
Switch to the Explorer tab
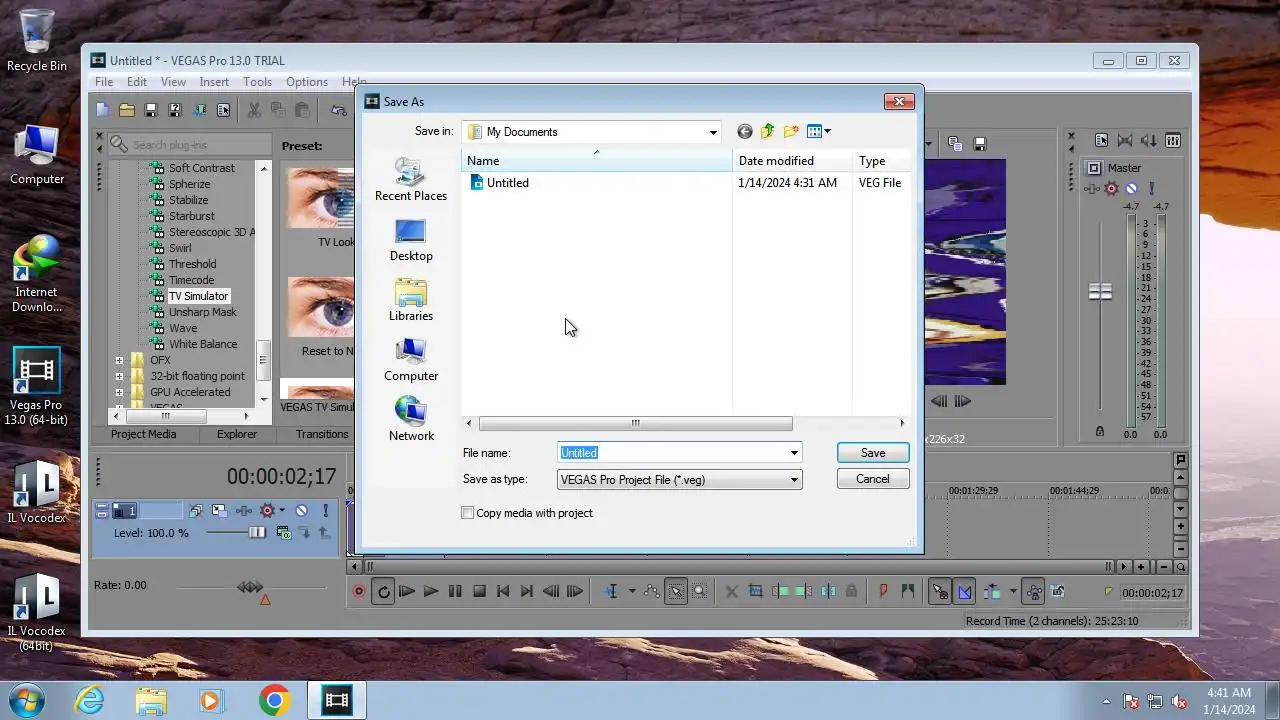pyautogui.click(x=237, y=434)
